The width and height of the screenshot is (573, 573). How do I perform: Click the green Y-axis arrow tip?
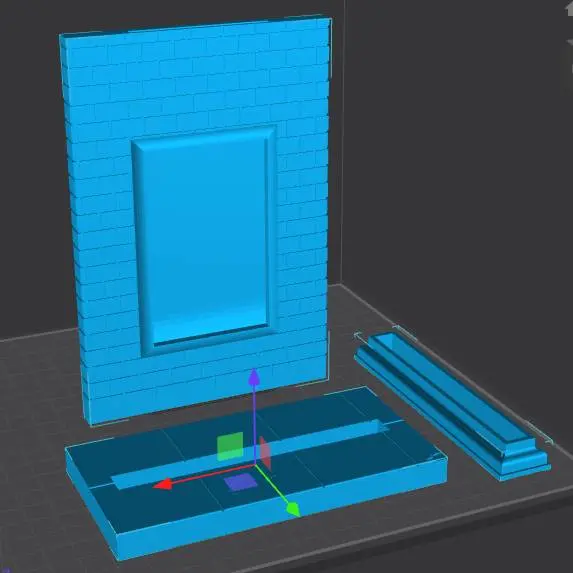coord(293,509)
